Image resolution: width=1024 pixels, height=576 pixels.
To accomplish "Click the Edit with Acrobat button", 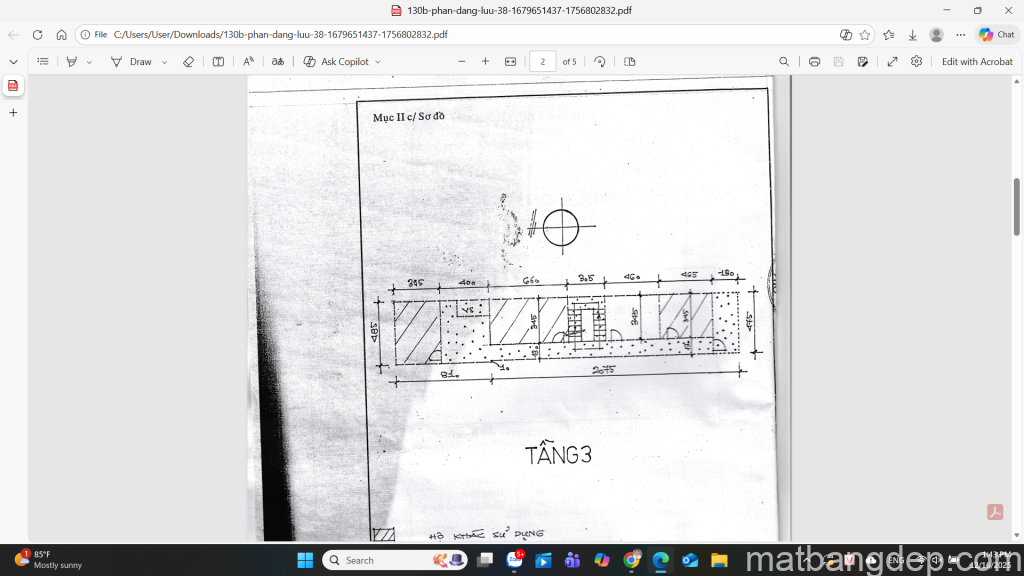I will click(x=977, y=62).
